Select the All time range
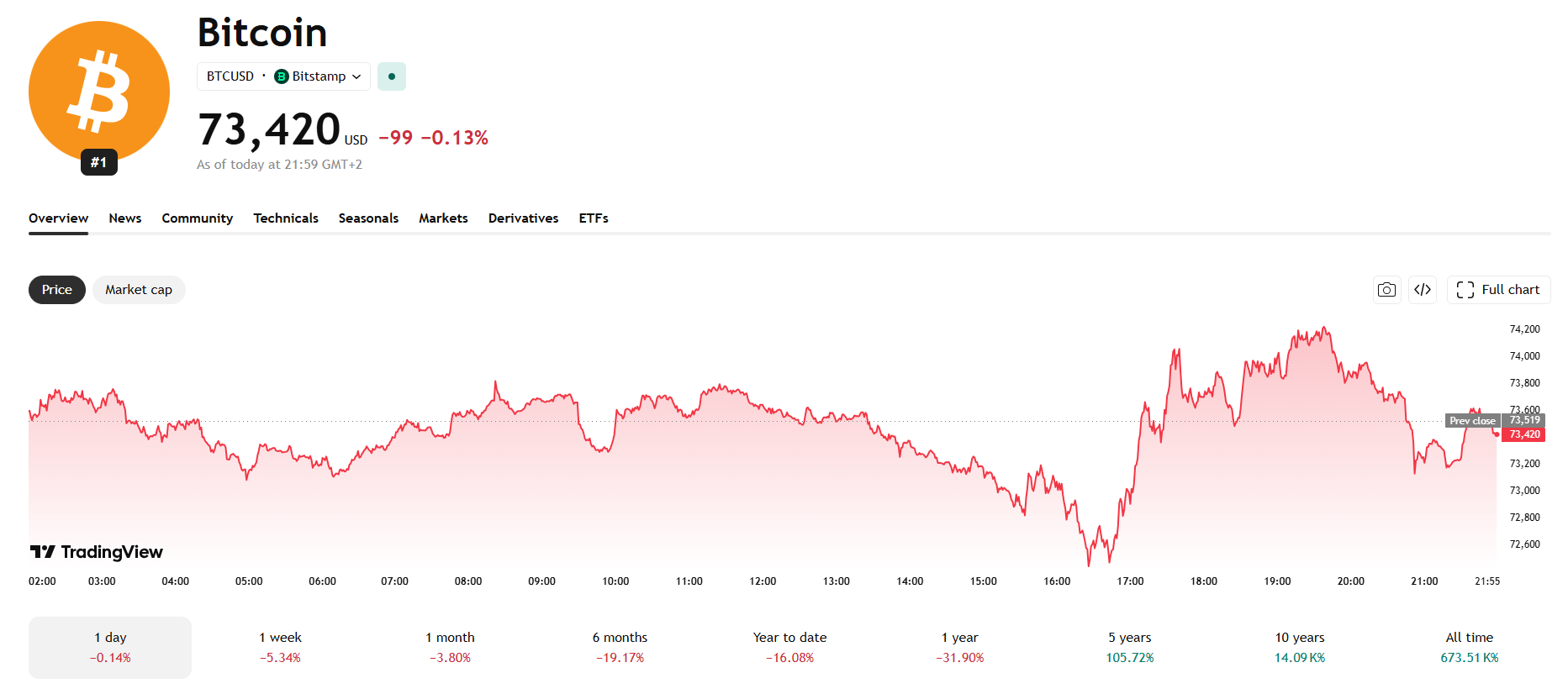 tap(1469, 648)
